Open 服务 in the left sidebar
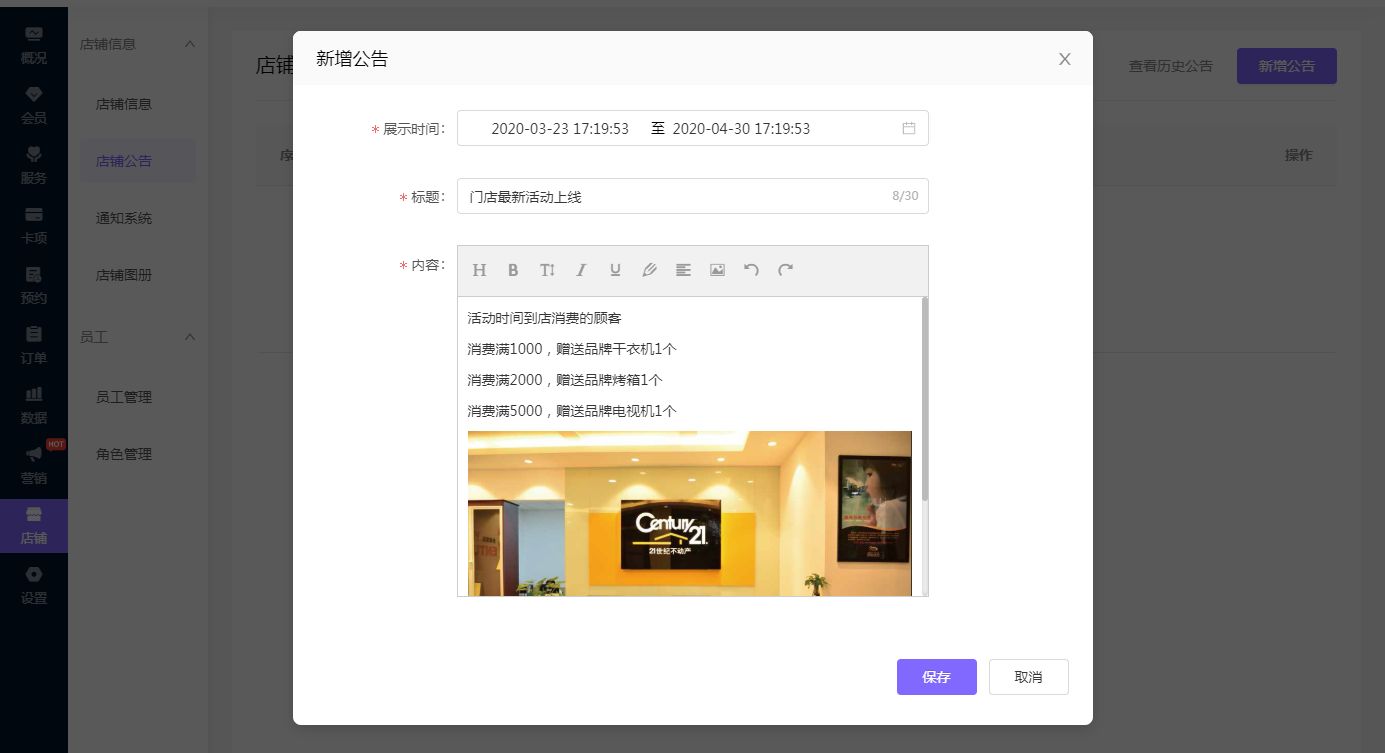Viewport: 1385px width, 753px height. tap(34, 165)
